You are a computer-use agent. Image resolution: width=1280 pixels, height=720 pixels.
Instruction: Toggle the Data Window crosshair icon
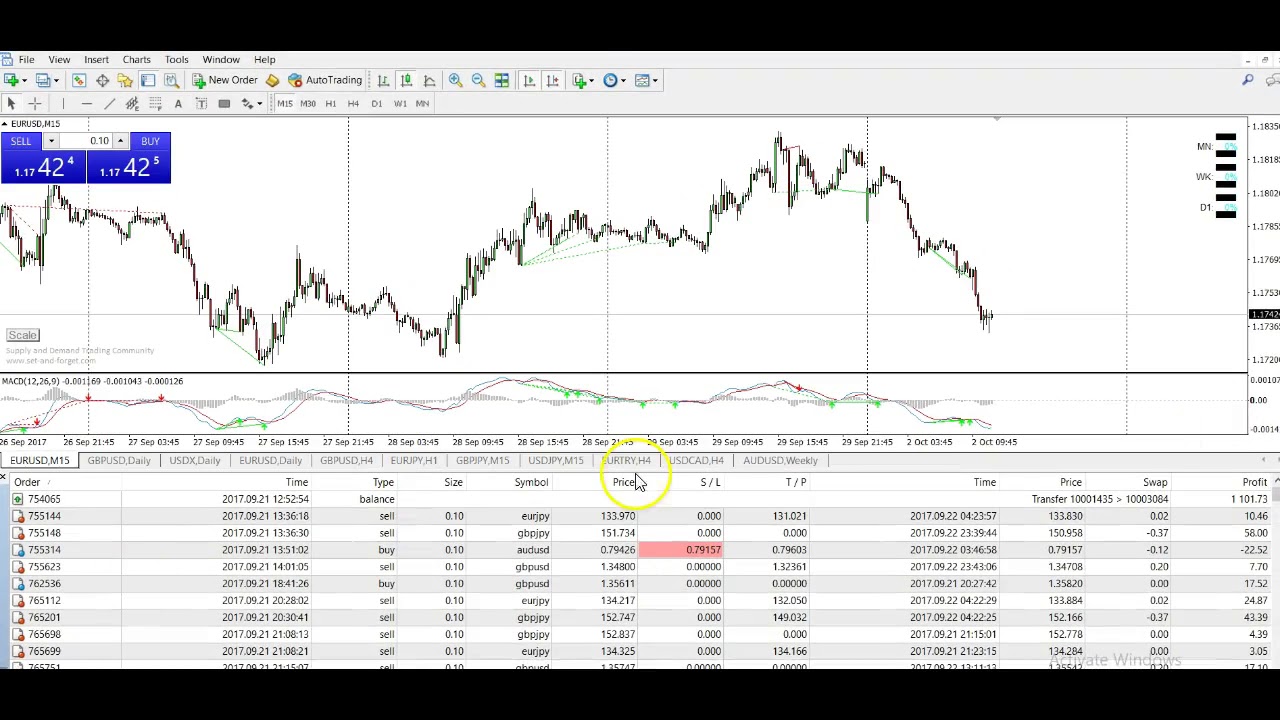point(102,80)
